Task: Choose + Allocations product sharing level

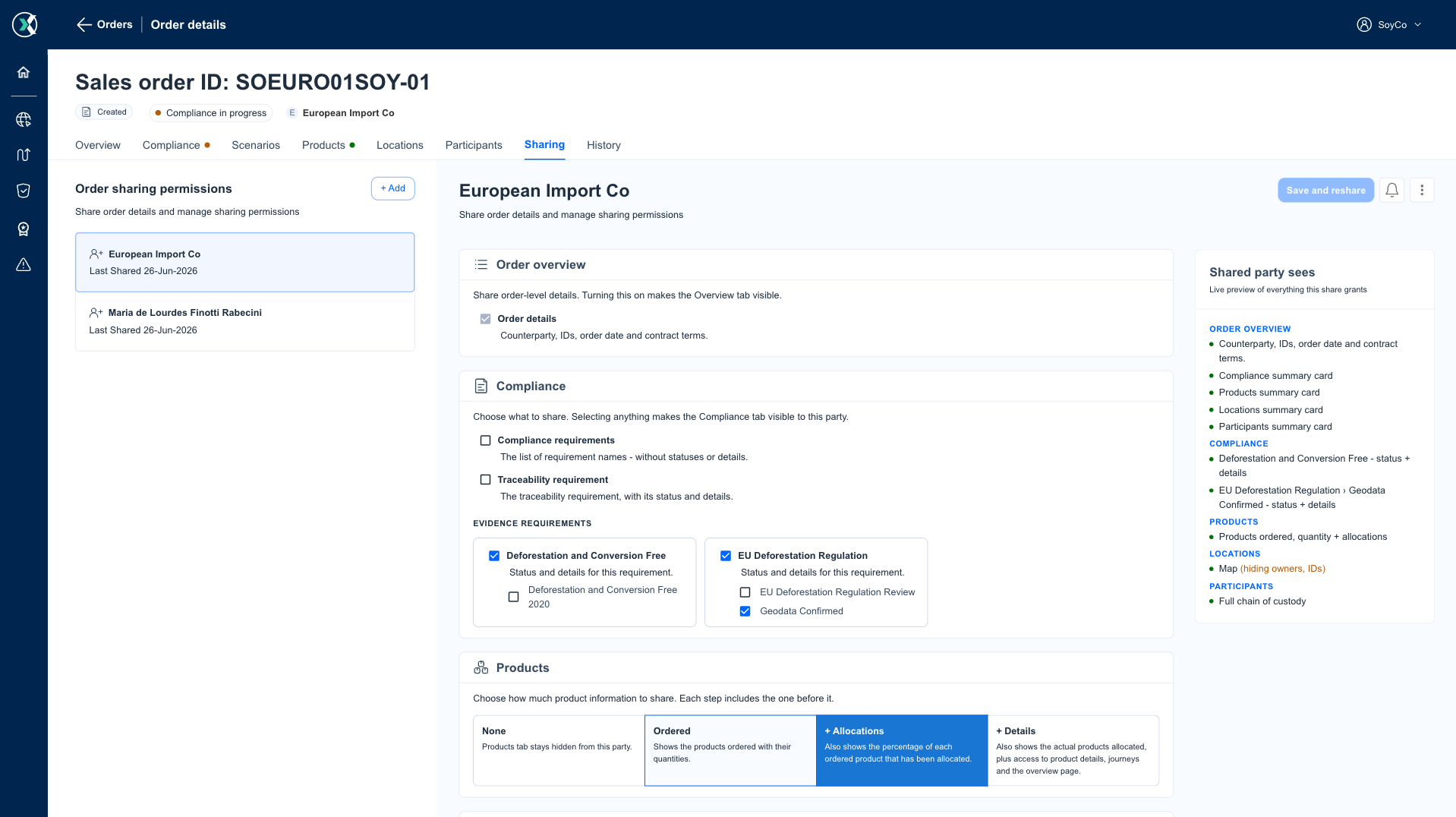Action: [x=902, y=750]
